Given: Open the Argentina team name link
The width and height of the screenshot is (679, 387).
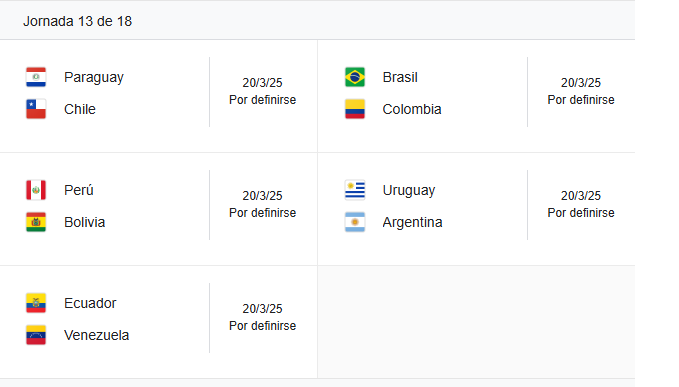Looking at the screenshot, I should (412, 222).
